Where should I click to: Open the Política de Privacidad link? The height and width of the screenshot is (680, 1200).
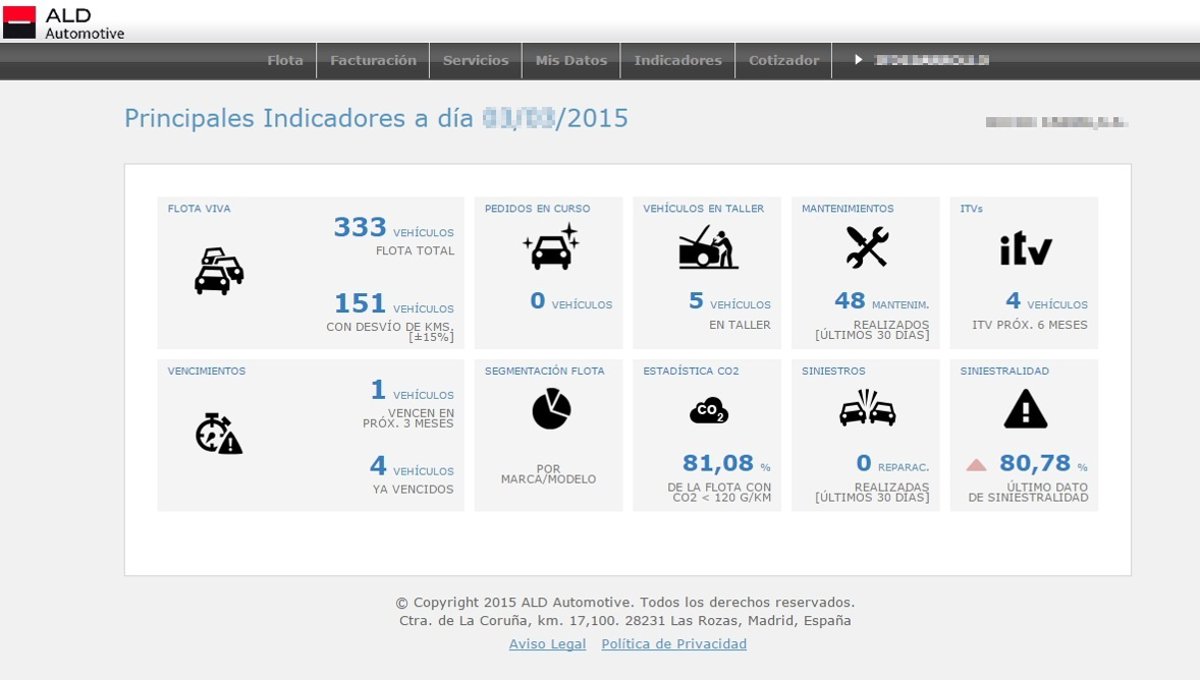[674, 644]
